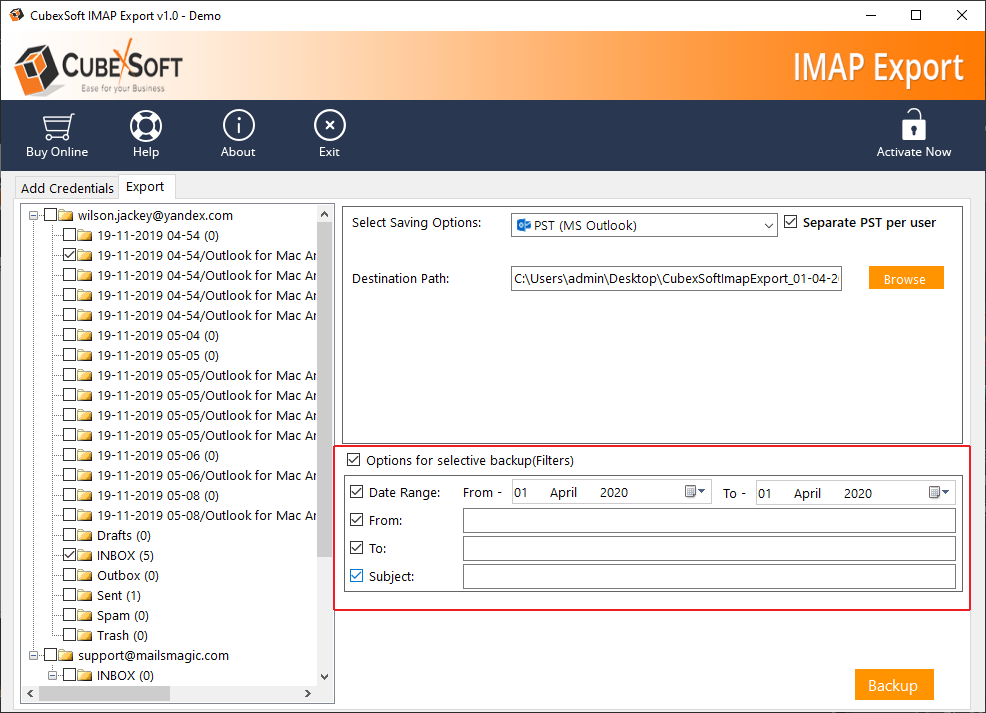Screen dimensions: 986x713
Task: Check the Drafts (0) folder checkbox
Action: (x=69, y=535)
